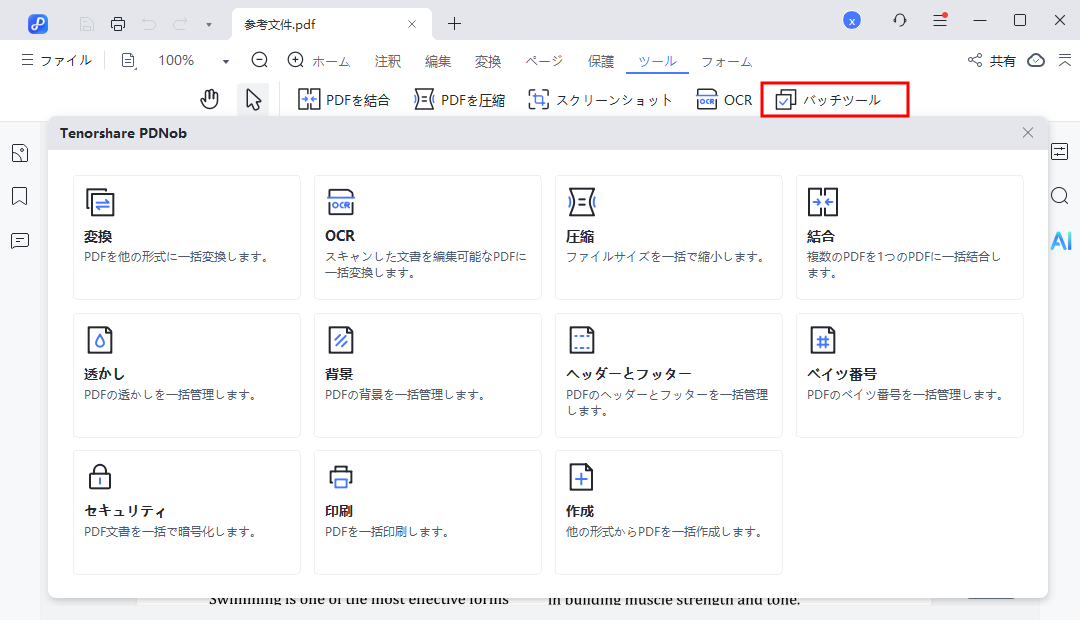This screenshot has height=620, width=1080.
Task: Select the 変換 batch conversion tile
Action: (186, 237)
